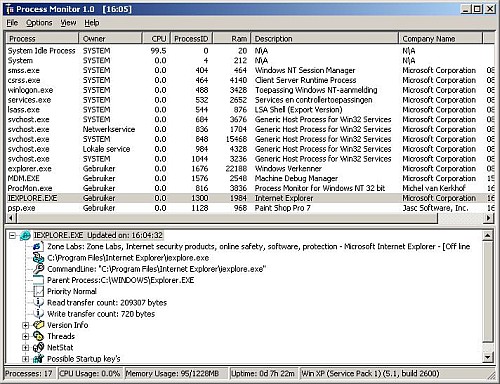Select the MDM.EXE process row
Image resolution: width=500 pixels, height=384 pixels.
(250, 178)
